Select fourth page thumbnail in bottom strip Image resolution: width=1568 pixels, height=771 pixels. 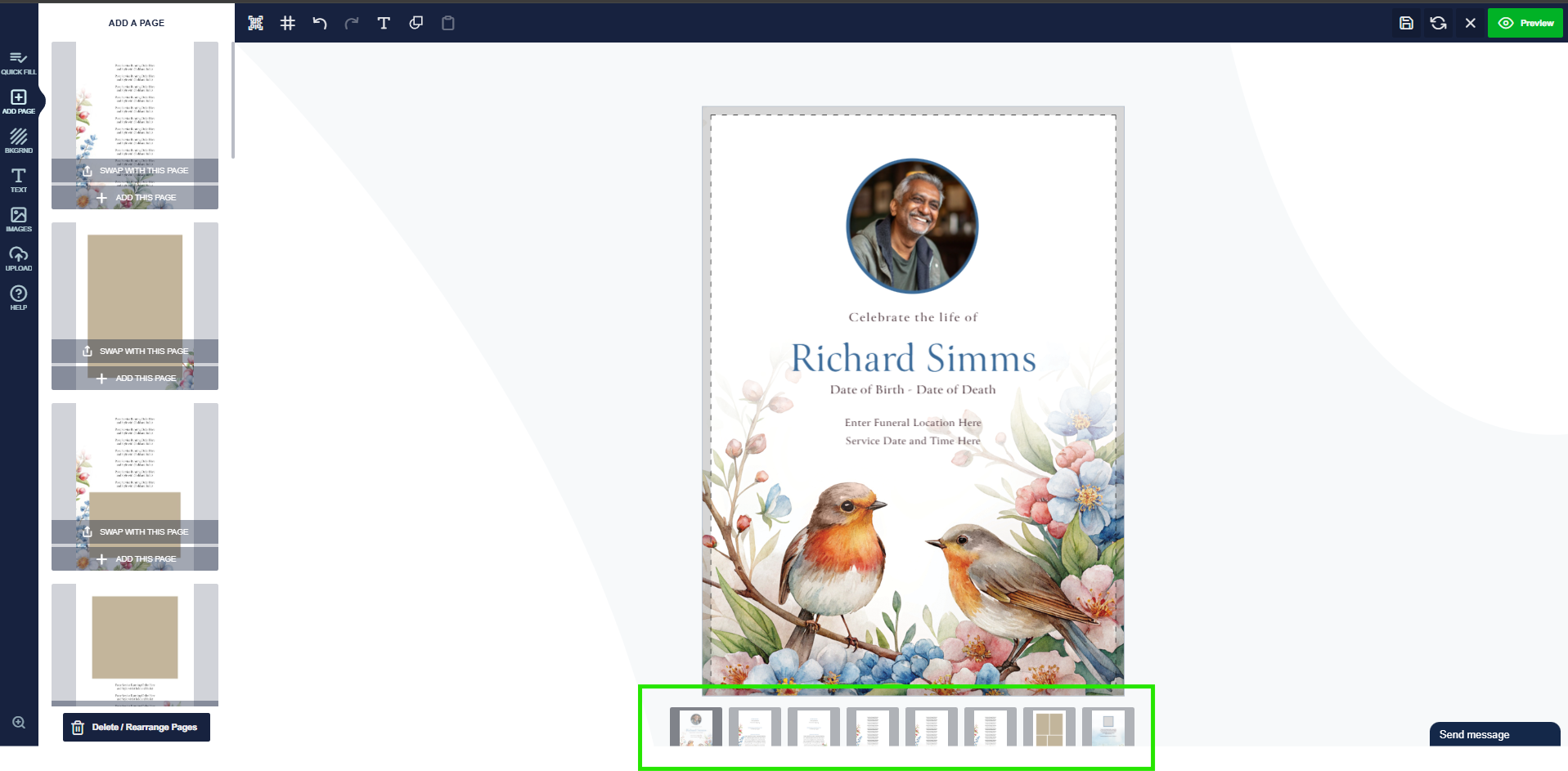coord(873,727)
